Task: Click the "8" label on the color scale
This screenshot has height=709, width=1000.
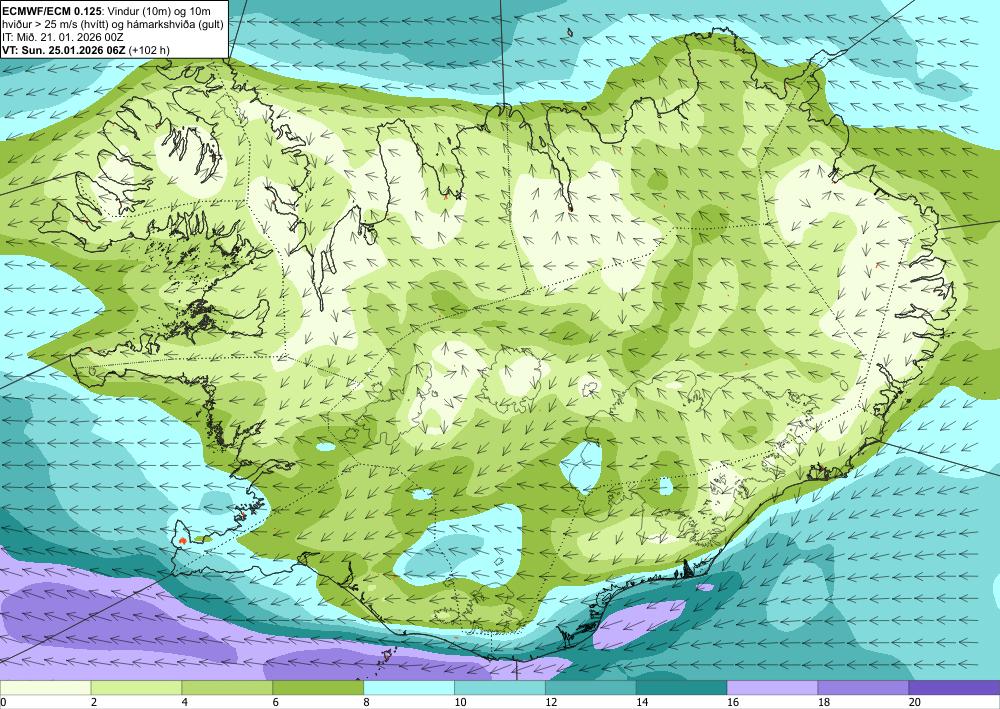Action: tap(366, 702)
